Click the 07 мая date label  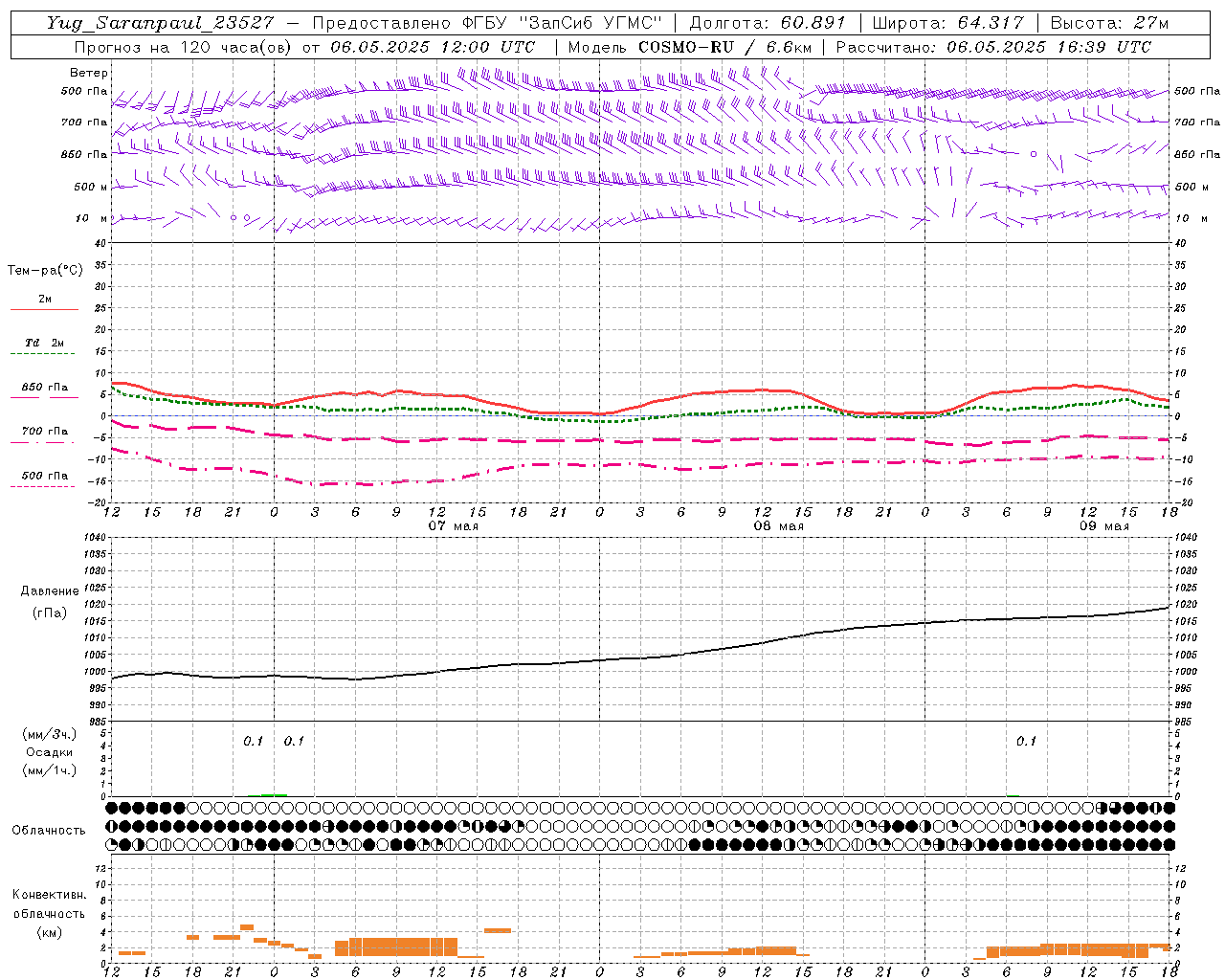pyautogui.click(x=453, y=526)
